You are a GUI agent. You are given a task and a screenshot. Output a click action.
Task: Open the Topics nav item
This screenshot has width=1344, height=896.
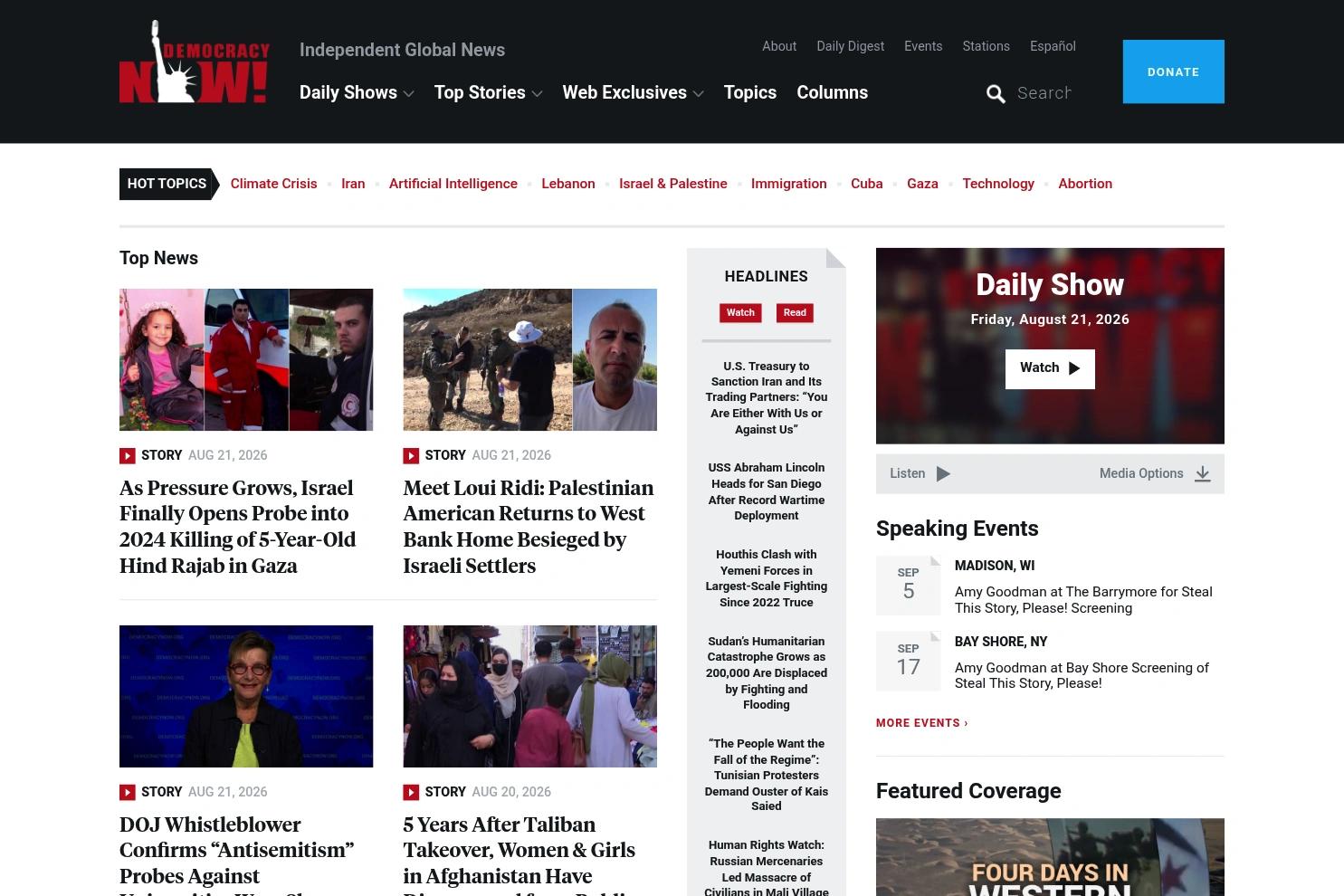(750, 92)
